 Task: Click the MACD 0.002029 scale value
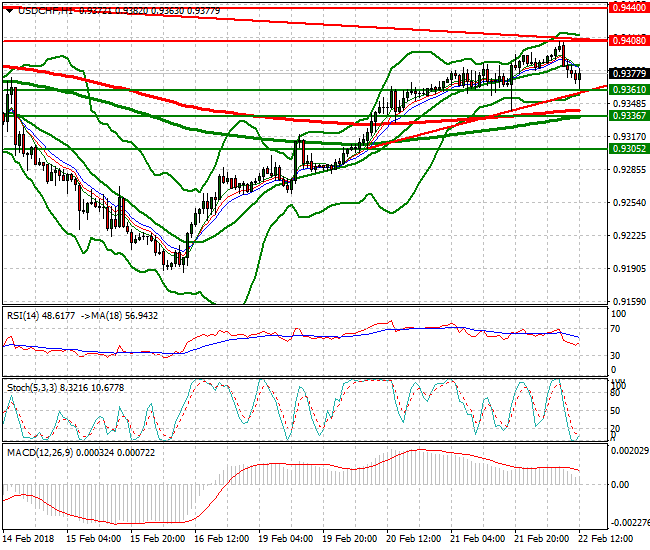coord(630,451)
